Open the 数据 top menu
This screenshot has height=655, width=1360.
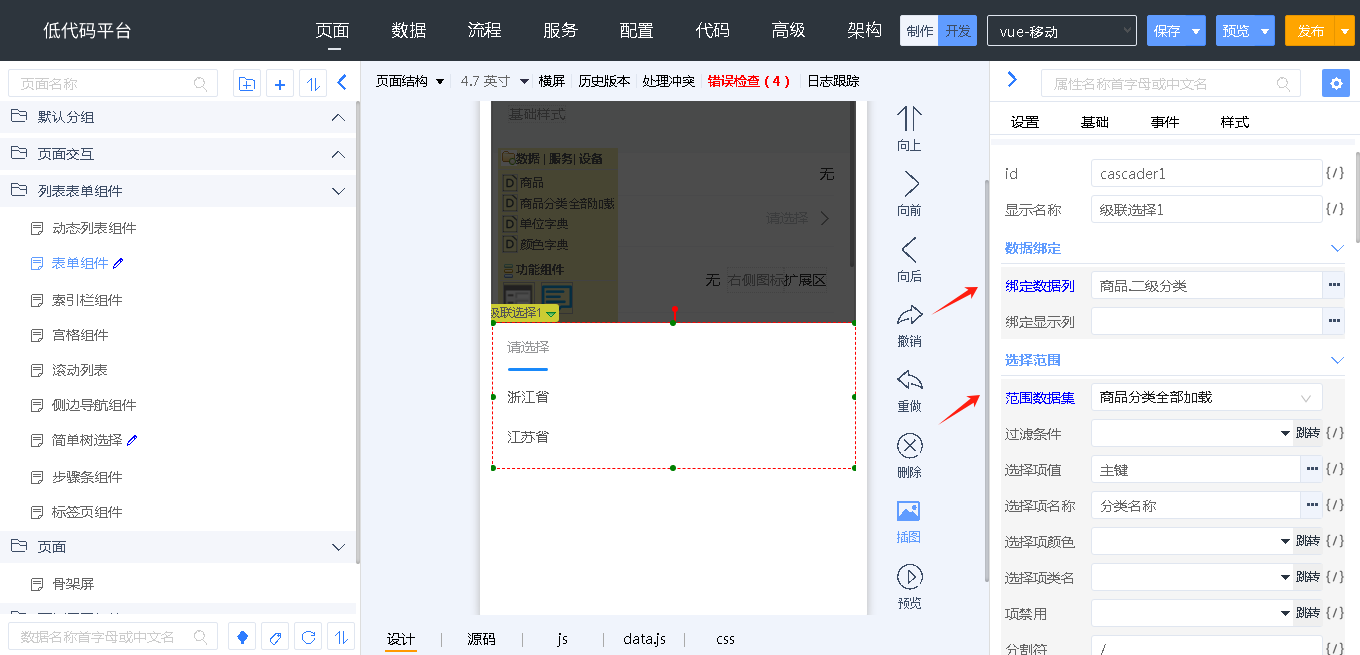(409, 30)
